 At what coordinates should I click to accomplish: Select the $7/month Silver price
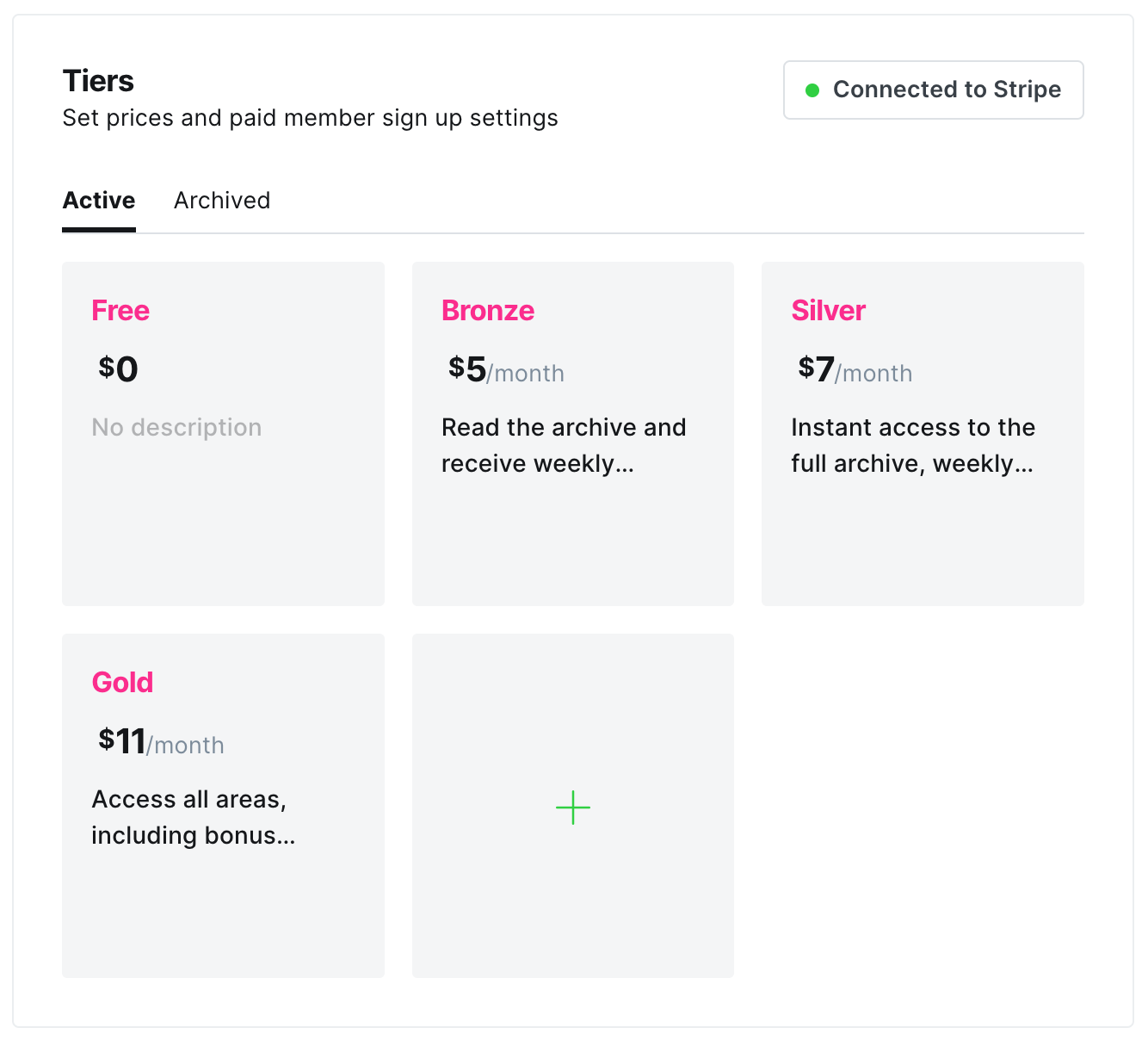click(x=854, y=370)
